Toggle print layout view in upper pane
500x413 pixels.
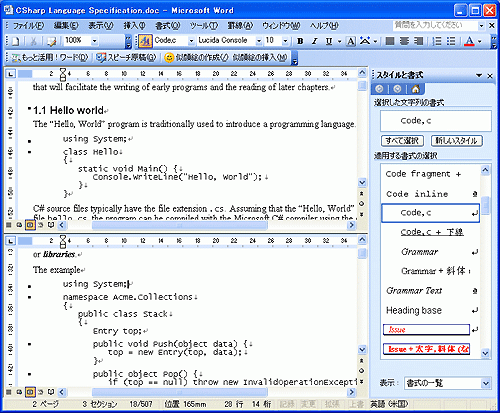pos(30,225)
